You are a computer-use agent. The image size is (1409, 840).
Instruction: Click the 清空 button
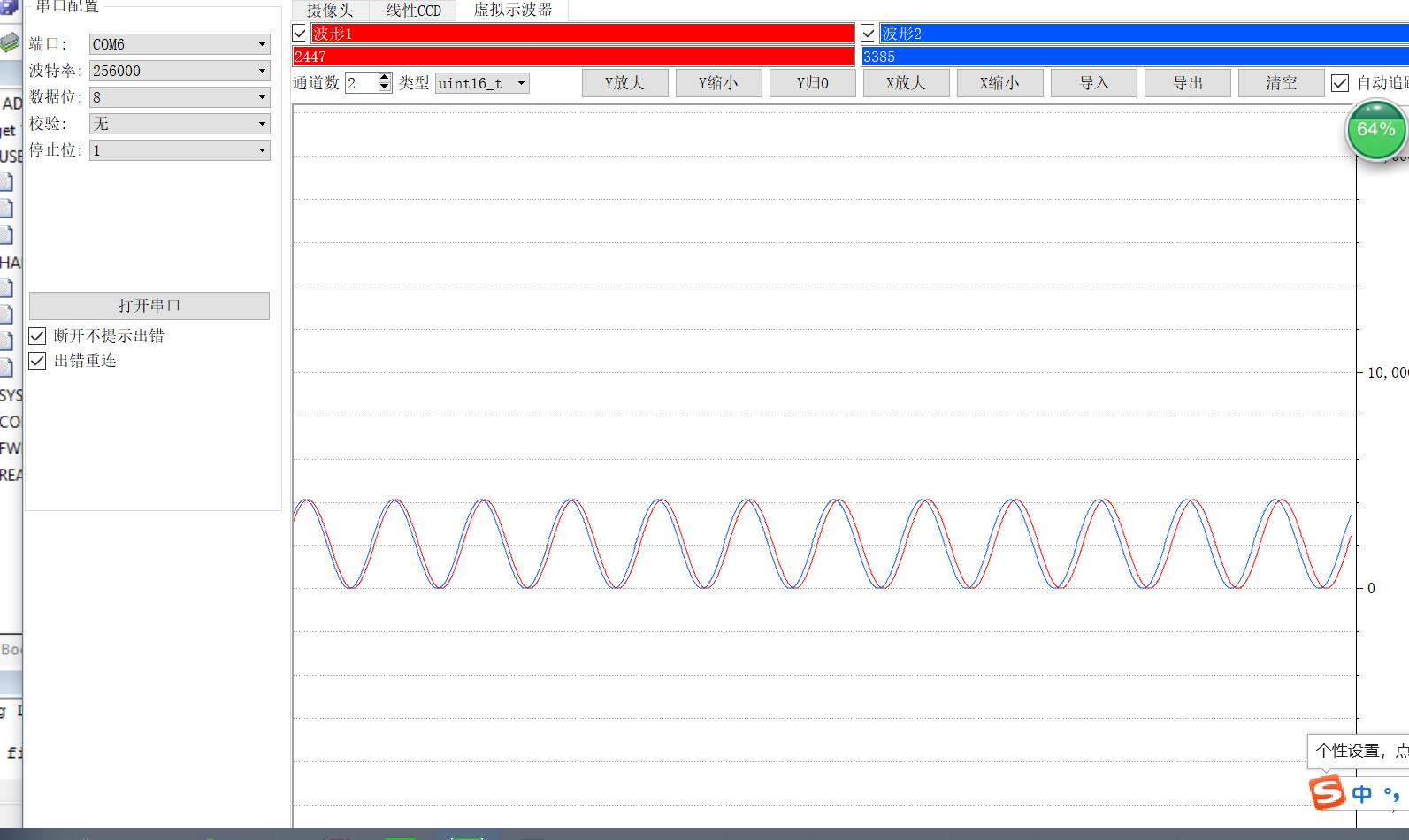(x=1281, y=83)
